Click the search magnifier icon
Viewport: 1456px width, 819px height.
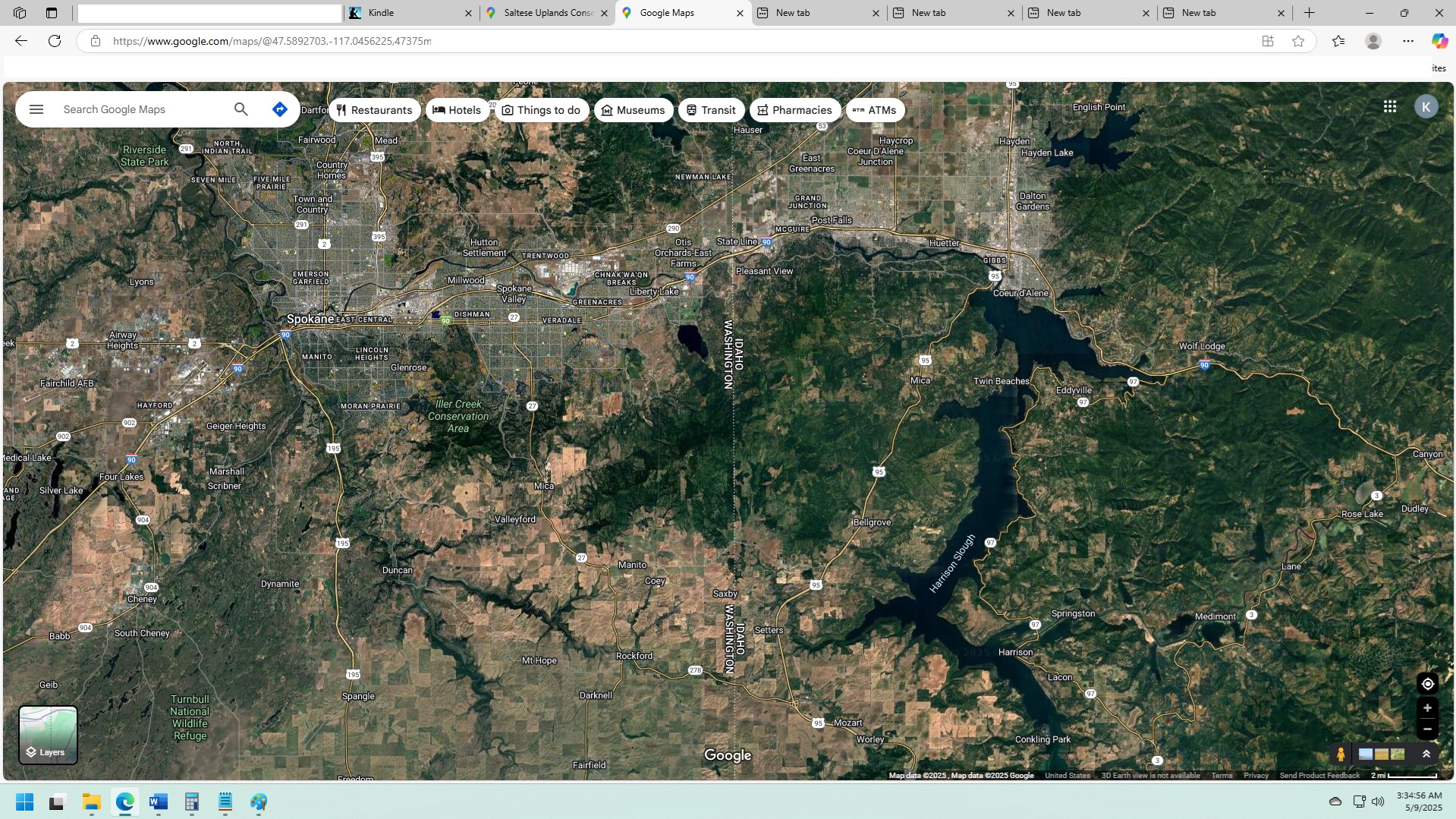(x=241, y=109)
